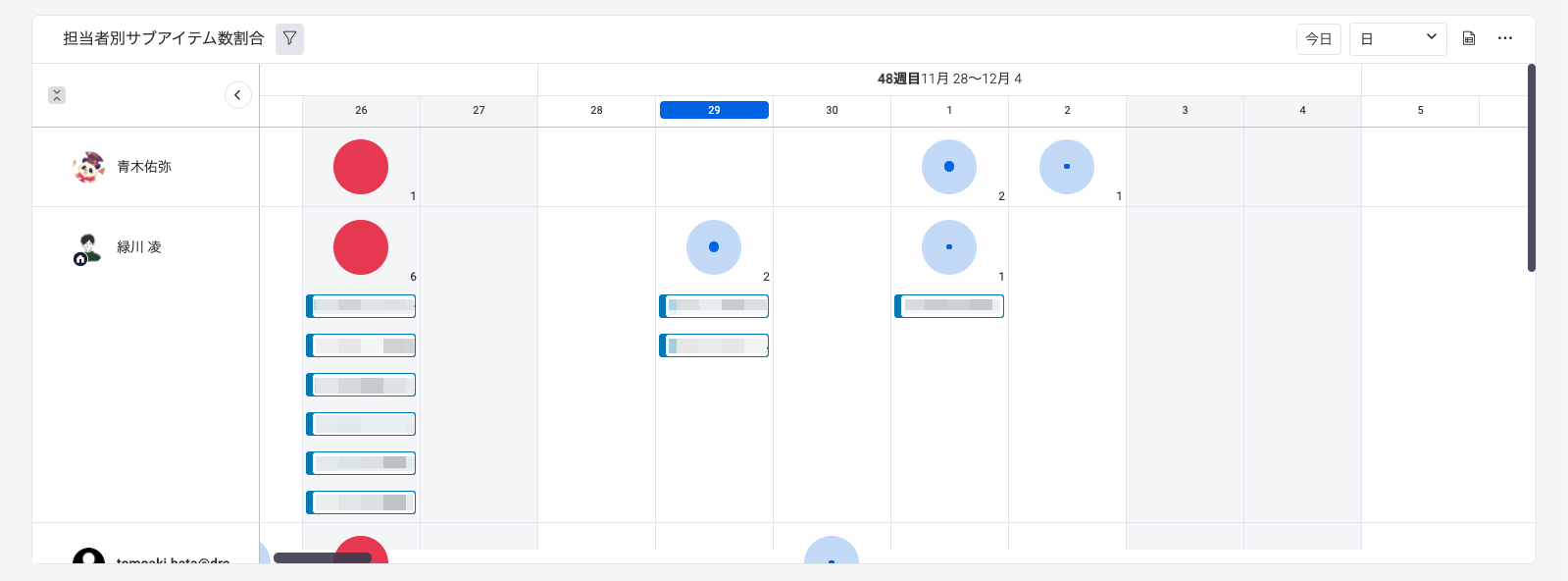
Task: Open the three-dots more options menu
Action: pyautogui.click(x=1504, y=39)
